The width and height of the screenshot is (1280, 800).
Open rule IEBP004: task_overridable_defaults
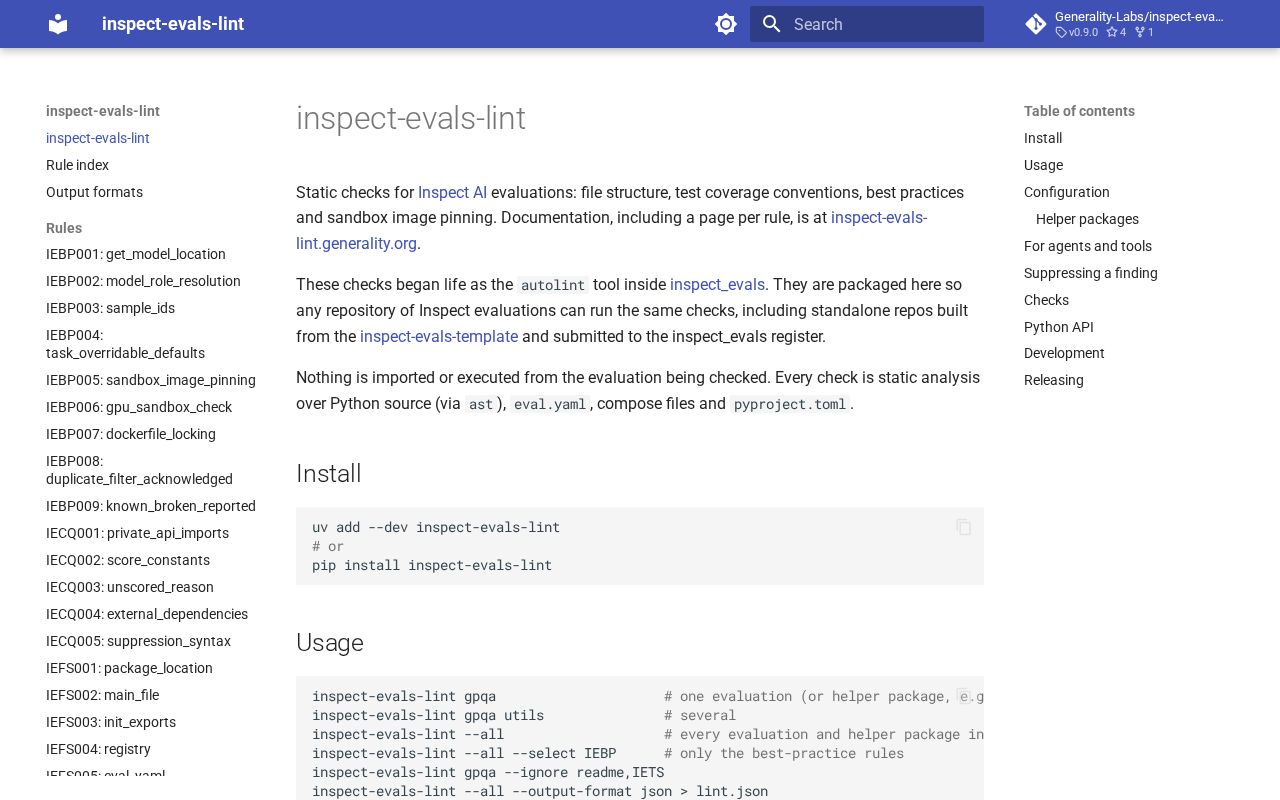125,344
